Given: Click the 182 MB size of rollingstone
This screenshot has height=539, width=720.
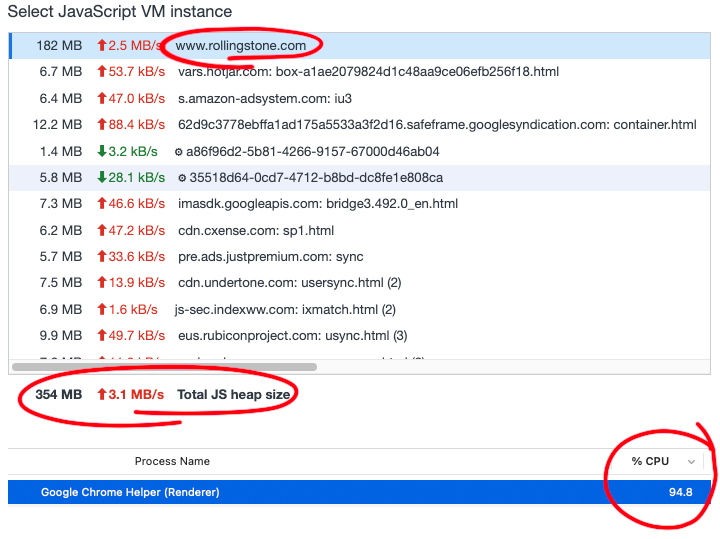Looking at the screenshot, I should 59,46.
